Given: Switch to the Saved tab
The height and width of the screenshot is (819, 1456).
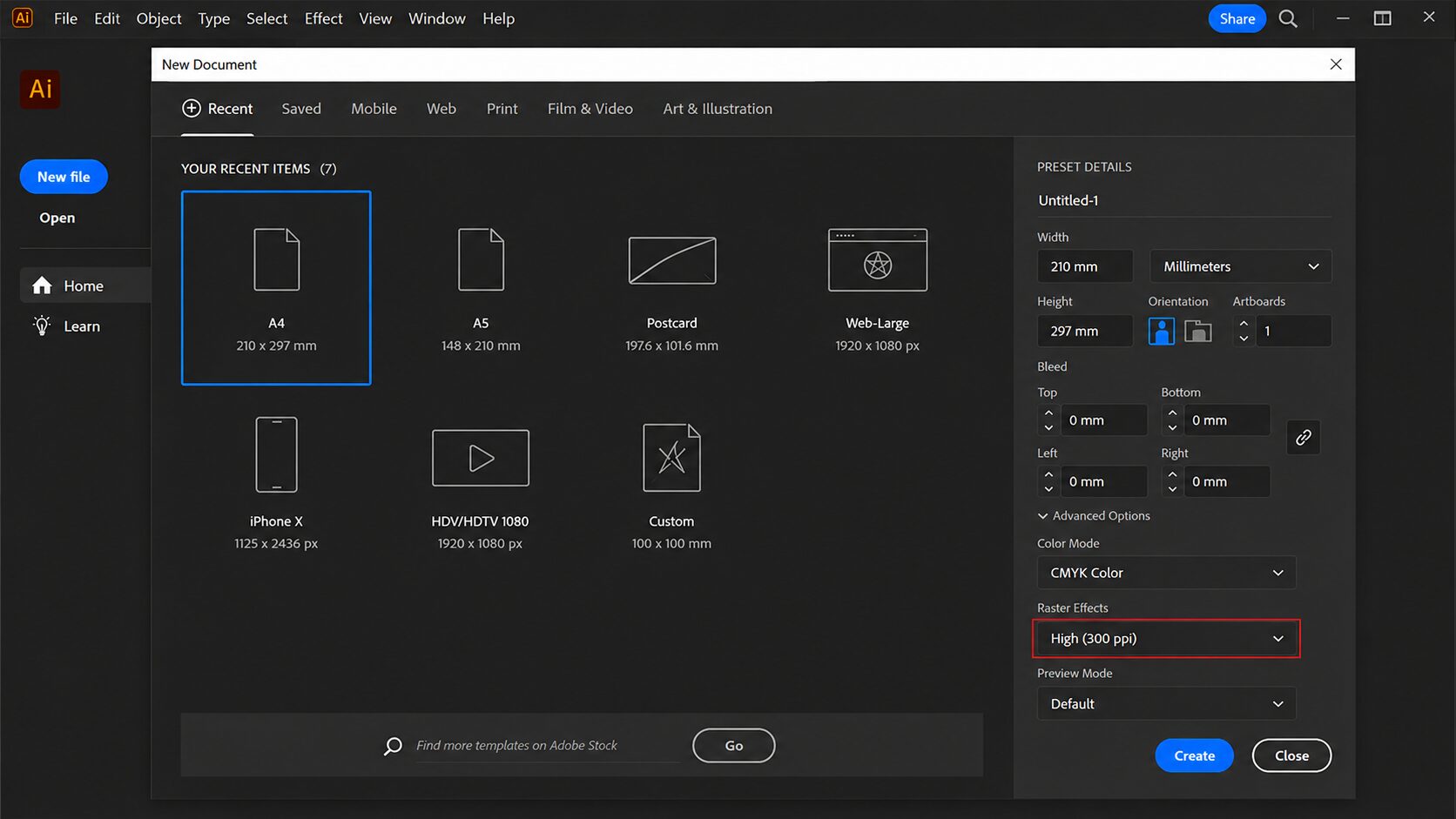Looking at the screenshot, I should (301, 109).
